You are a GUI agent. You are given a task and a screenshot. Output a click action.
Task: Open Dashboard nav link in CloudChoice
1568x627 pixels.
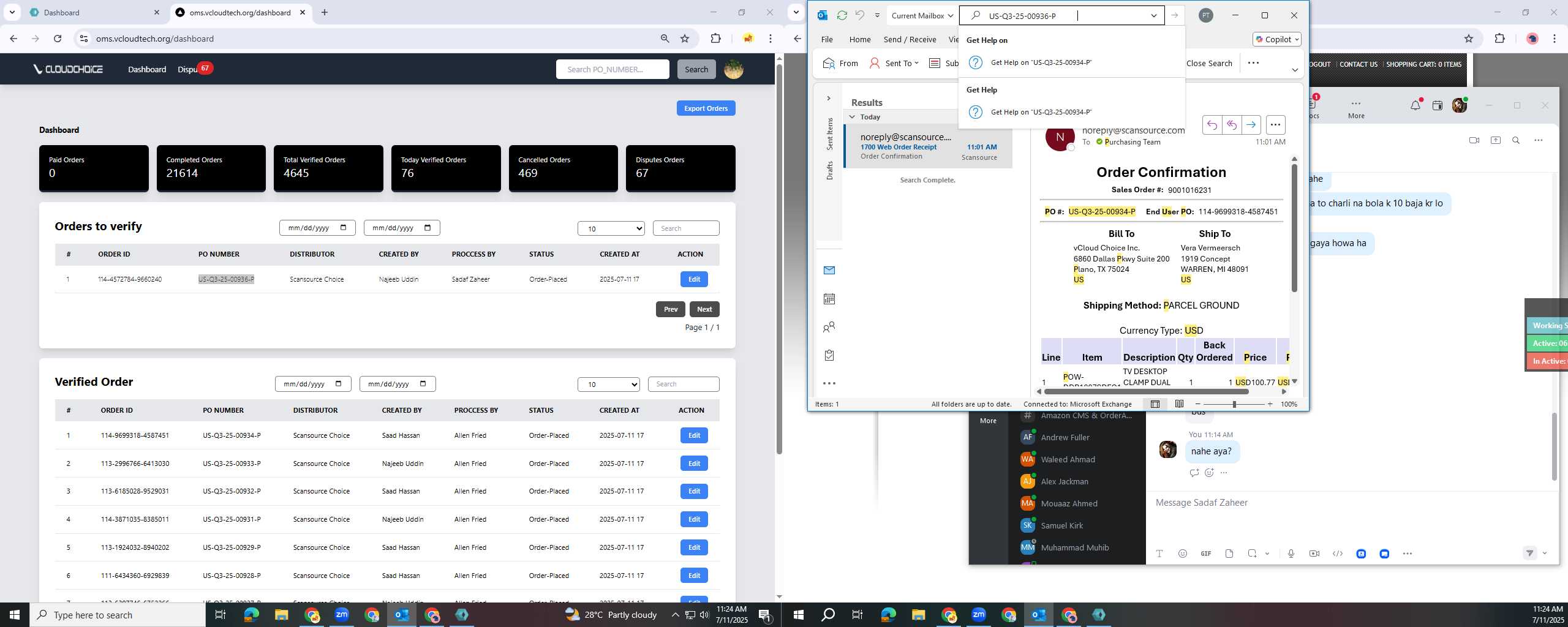pyautogui.click(x=147, y=69)
